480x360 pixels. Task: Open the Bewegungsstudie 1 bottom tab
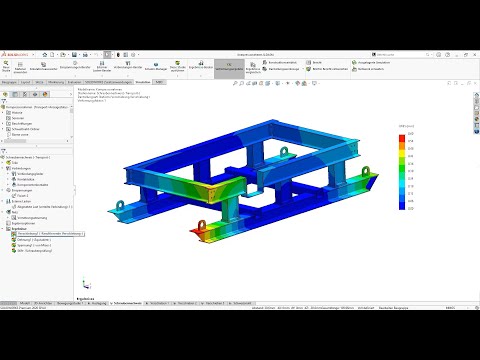(x=70, y=304)
